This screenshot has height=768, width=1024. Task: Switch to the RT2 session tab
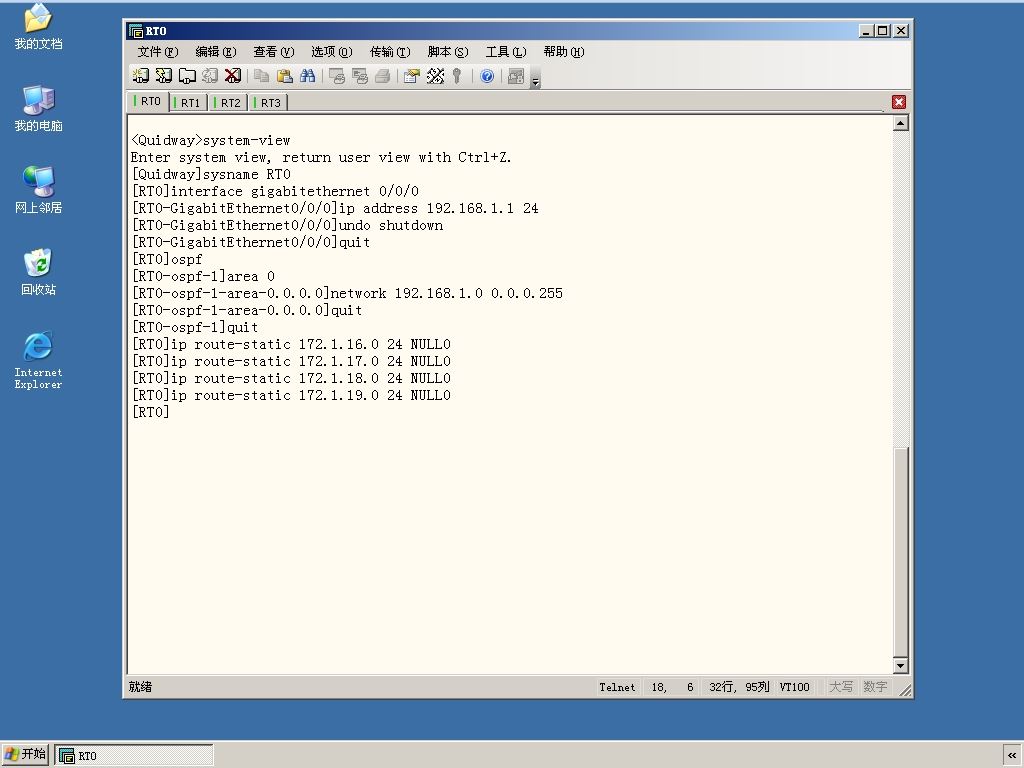pyautogui.click(x=229, y=103)
